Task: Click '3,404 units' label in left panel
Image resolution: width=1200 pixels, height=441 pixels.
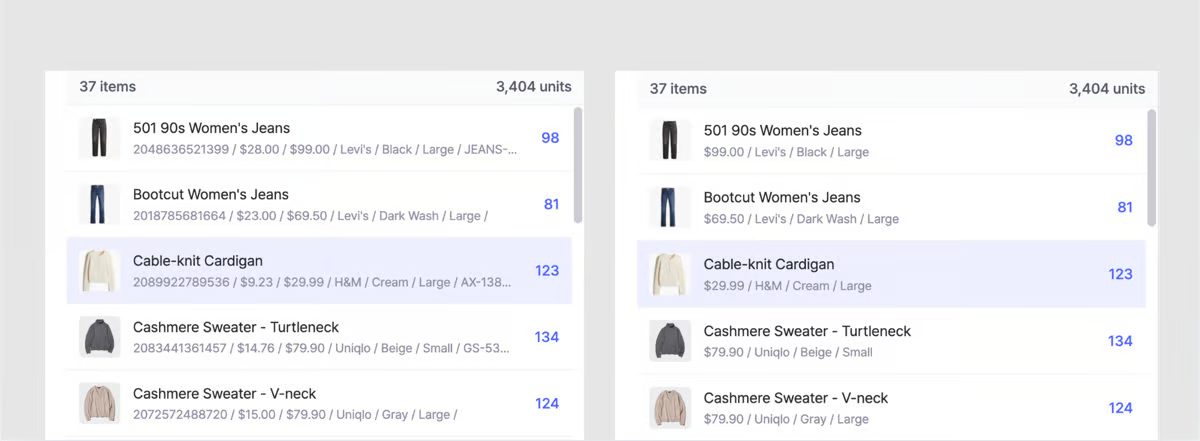Action: point(534,87)
